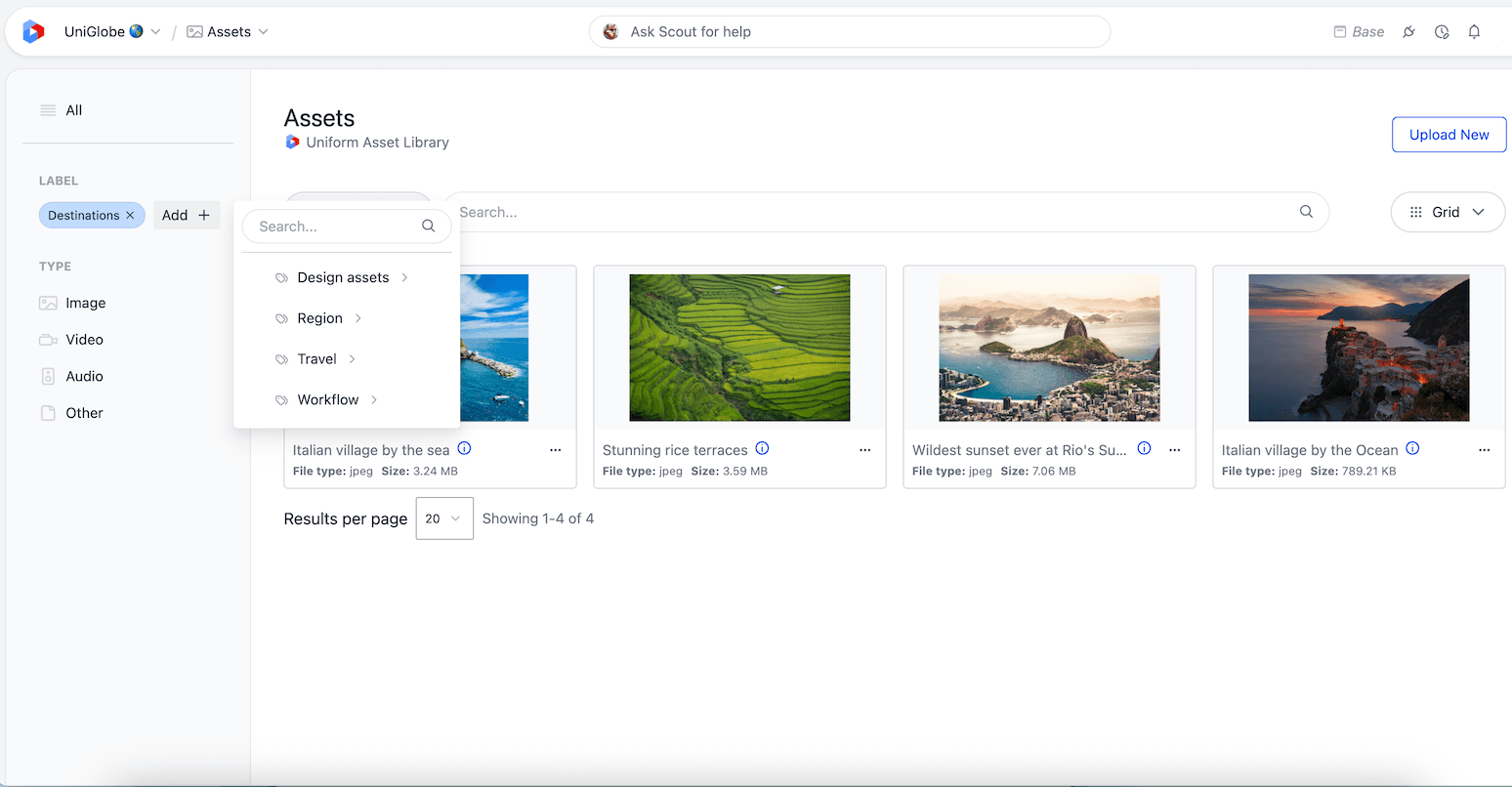This screenshot has width=1512, height=787.
Task: Click the integrations plug icon
Action: coord(1408,31)
